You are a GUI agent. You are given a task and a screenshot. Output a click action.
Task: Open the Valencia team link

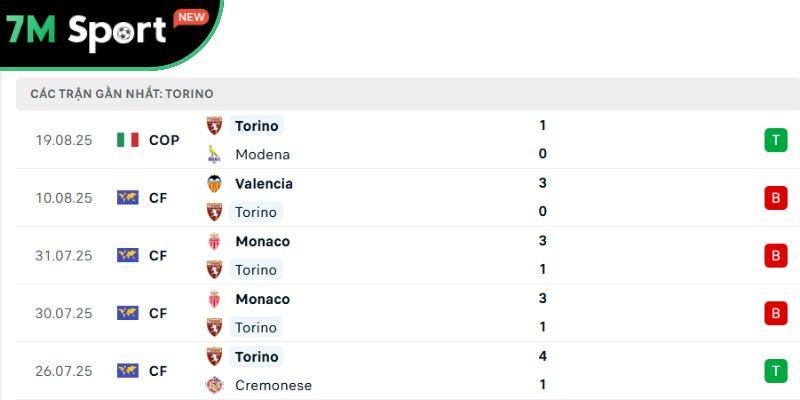(264, 184)
